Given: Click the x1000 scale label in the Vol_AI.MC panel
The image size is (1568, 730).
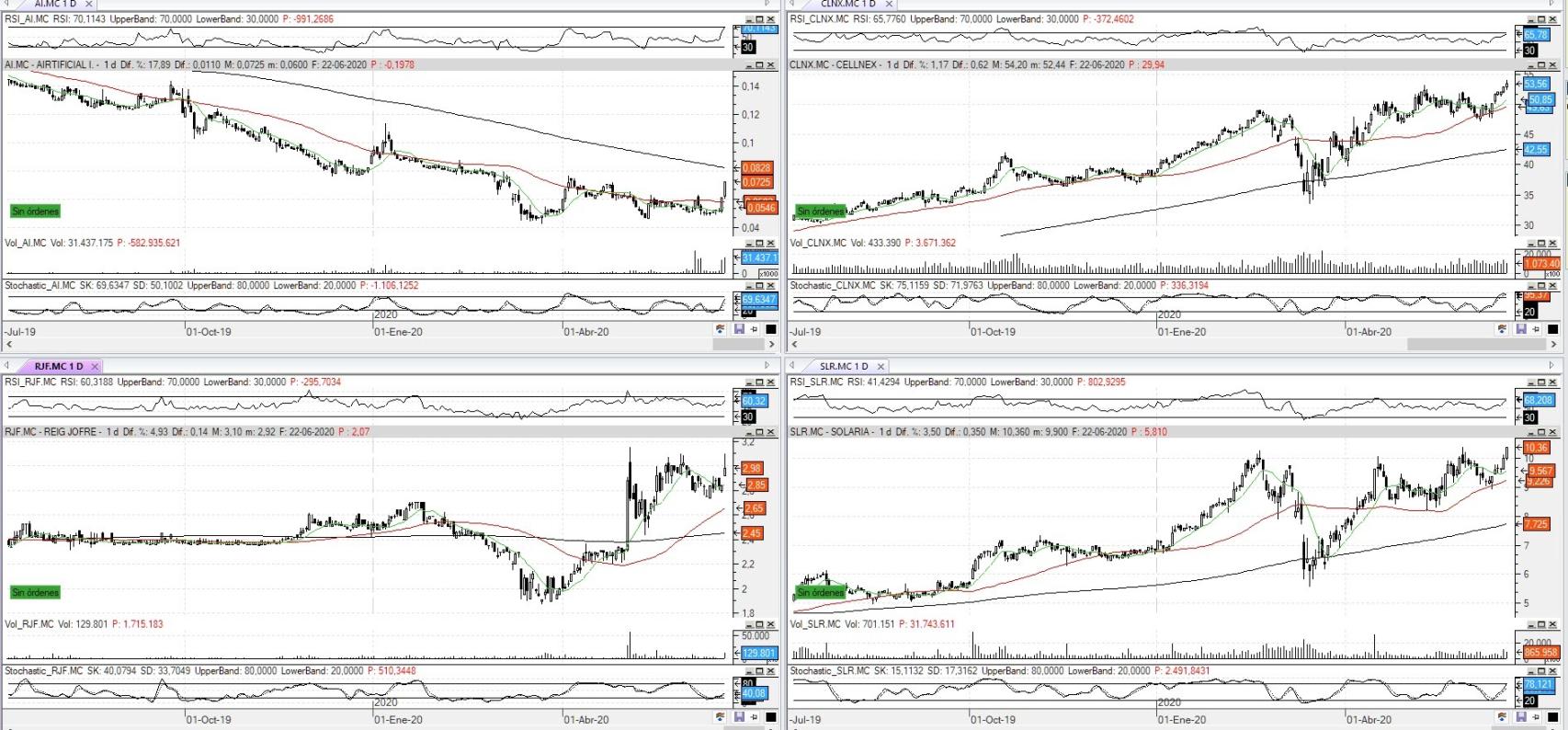Looking at the screenshot, I should tap(767, 274).
